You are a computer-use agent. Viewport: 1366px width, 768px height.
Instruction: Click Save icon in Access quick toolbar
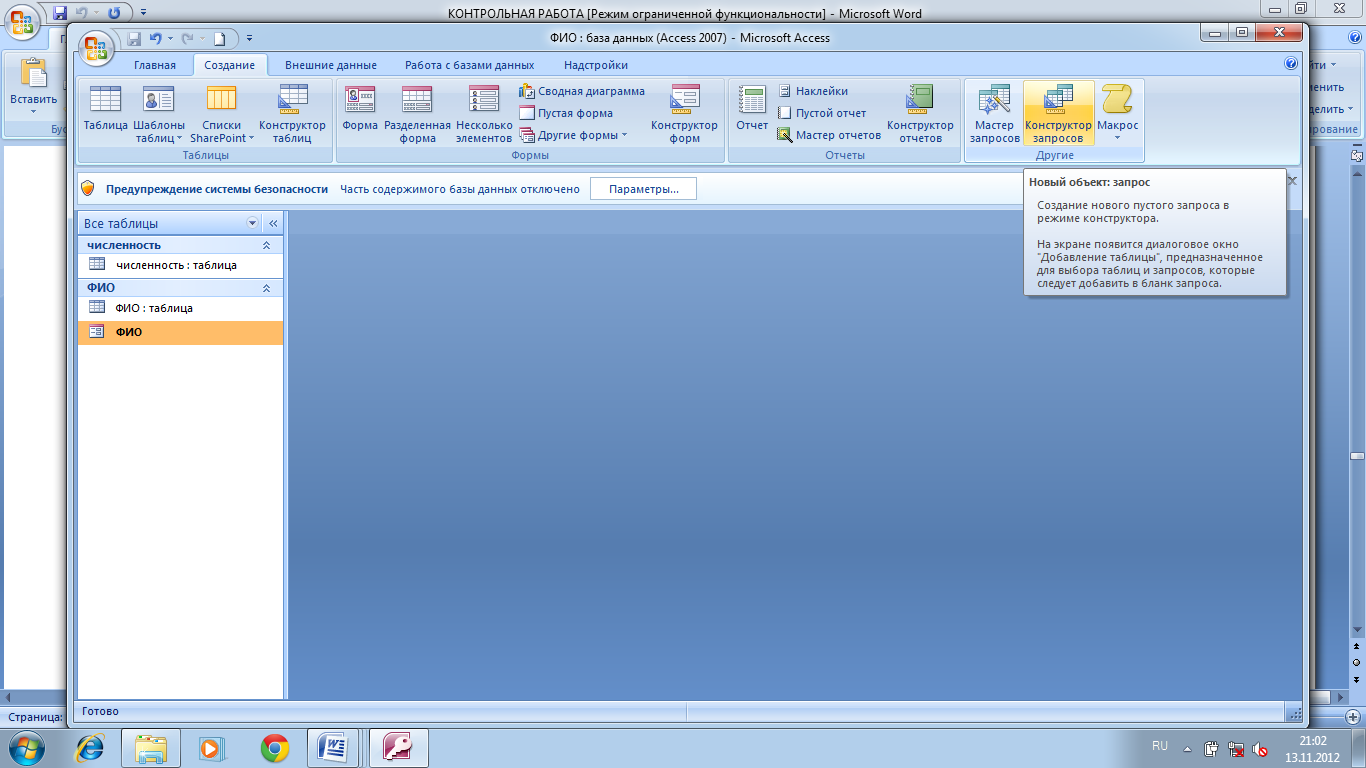click(x=134, y=39)
